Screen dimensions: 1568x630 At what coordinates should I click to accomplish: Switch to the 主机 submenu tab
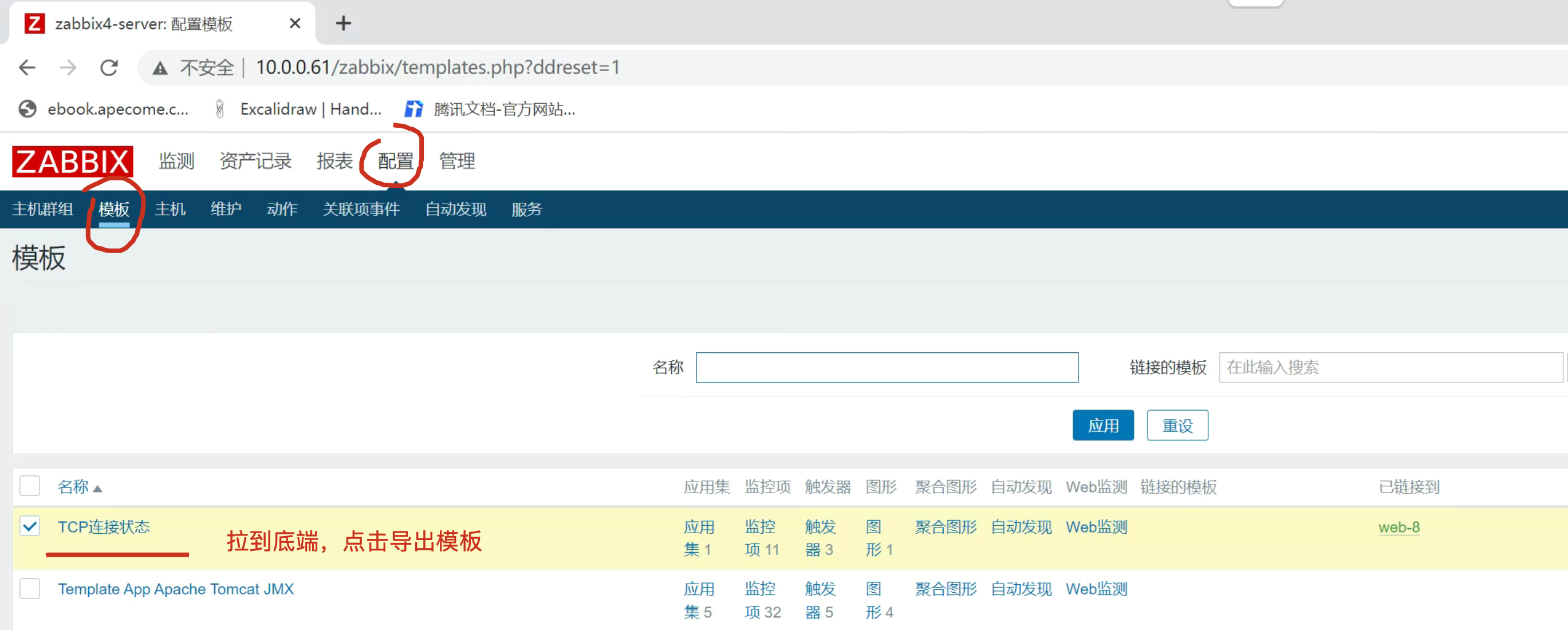coord(170,210)
